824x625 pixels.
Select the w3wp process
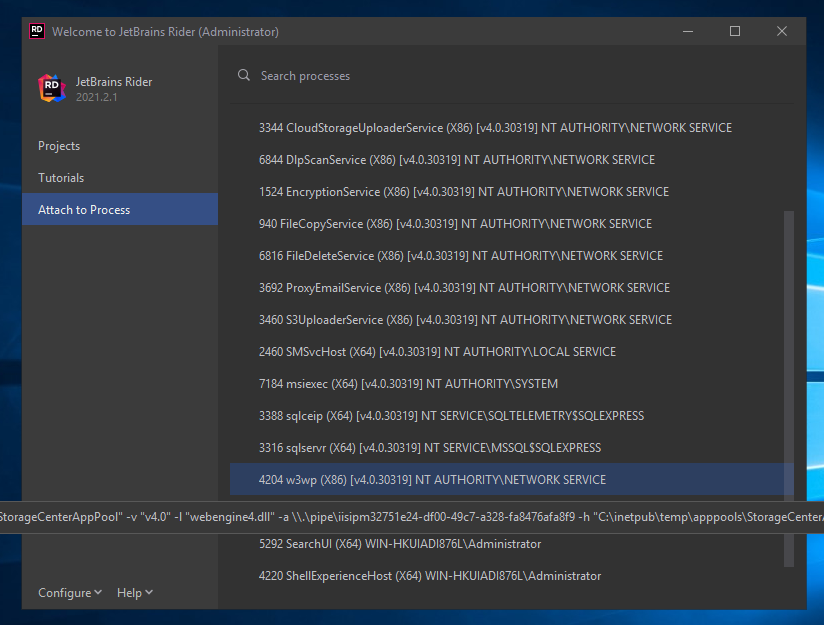pos(432,480)
